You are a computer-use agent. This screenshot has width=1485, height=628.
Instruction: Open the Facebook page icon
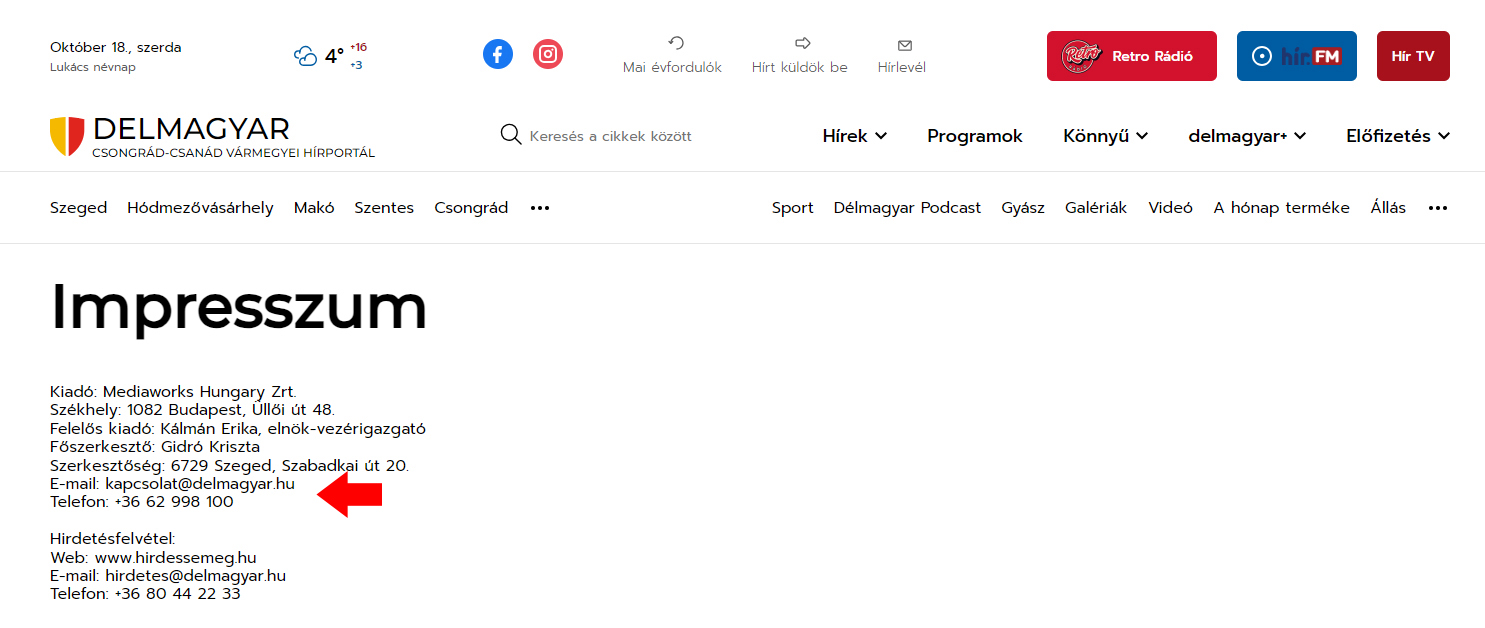498,54
